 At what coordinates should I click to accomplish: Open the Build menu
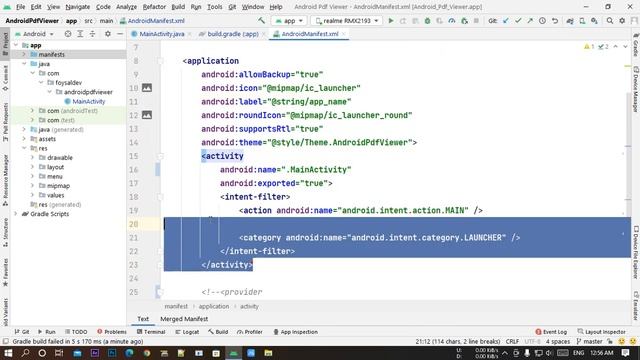[178, 7]
